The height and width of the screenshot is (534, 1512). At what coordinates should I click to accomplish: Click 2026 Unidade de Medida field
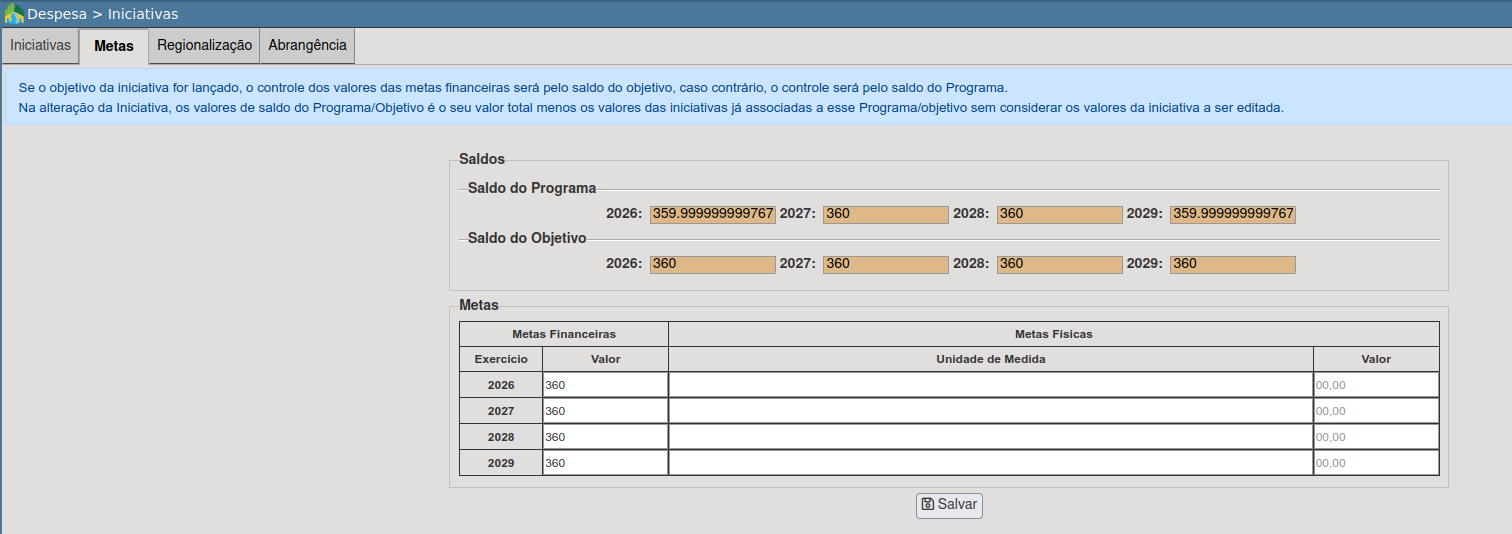tap(990, 385)
